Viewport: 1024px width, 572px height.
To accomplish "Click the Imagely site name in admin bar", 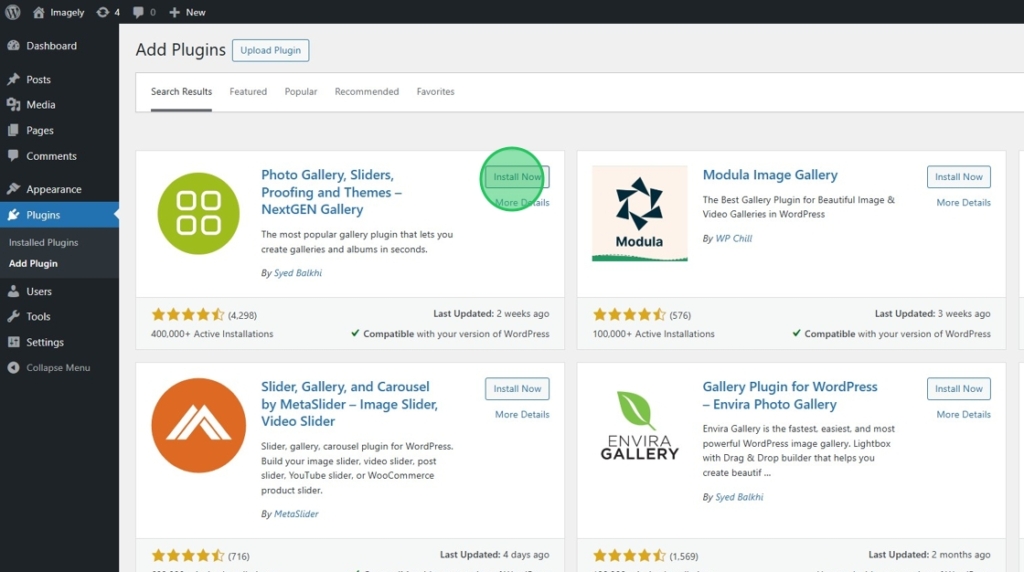I will (x=67, y=12).
